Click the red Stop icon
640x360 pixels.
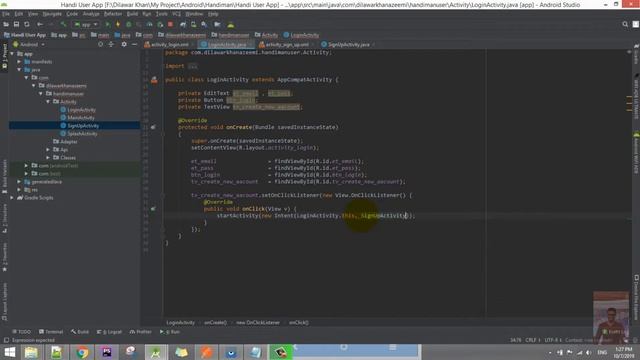[x=171, y=24]
